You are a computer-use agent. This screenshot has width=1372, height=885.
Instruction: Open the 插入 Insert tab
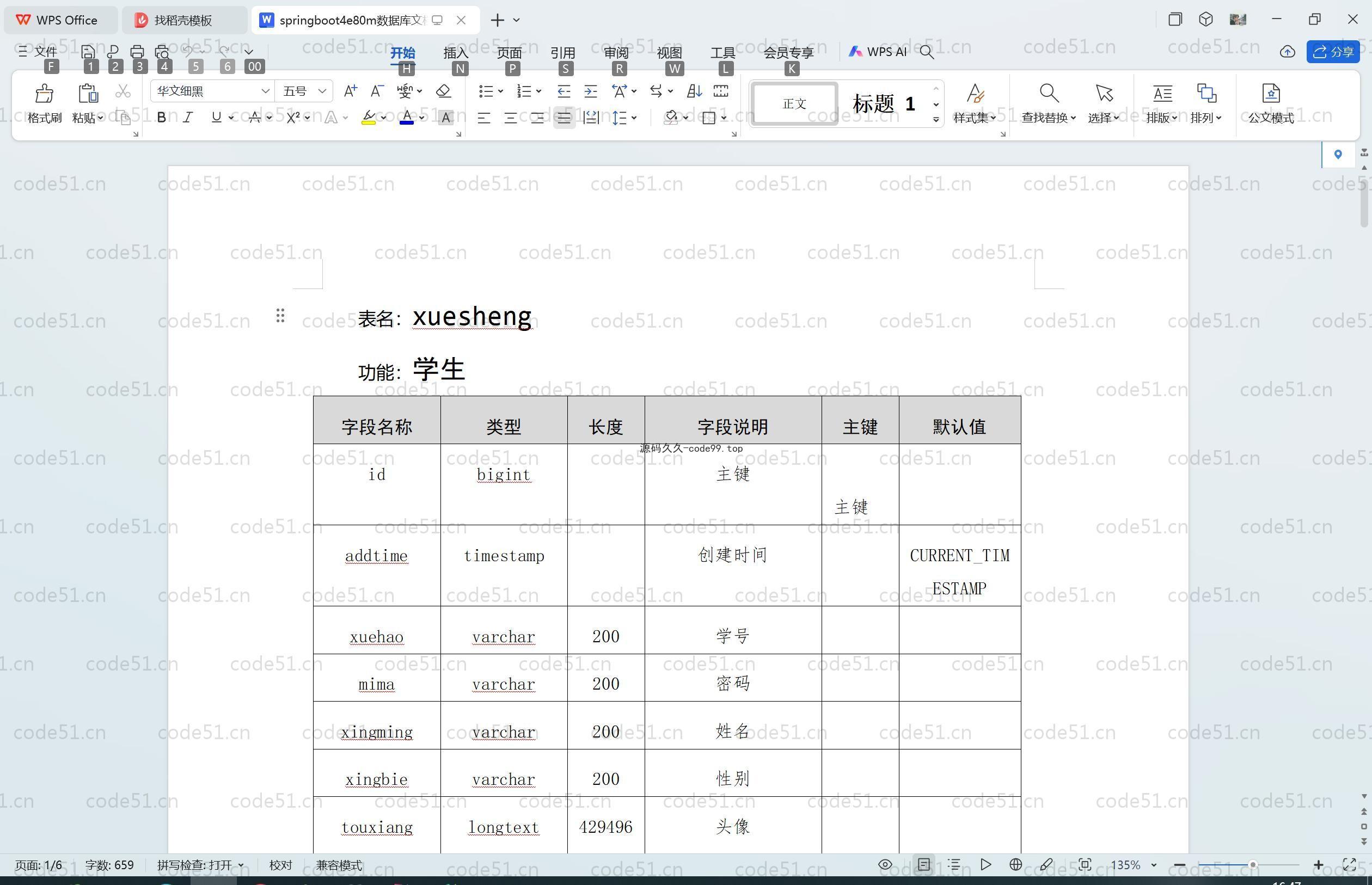(456, 52)
